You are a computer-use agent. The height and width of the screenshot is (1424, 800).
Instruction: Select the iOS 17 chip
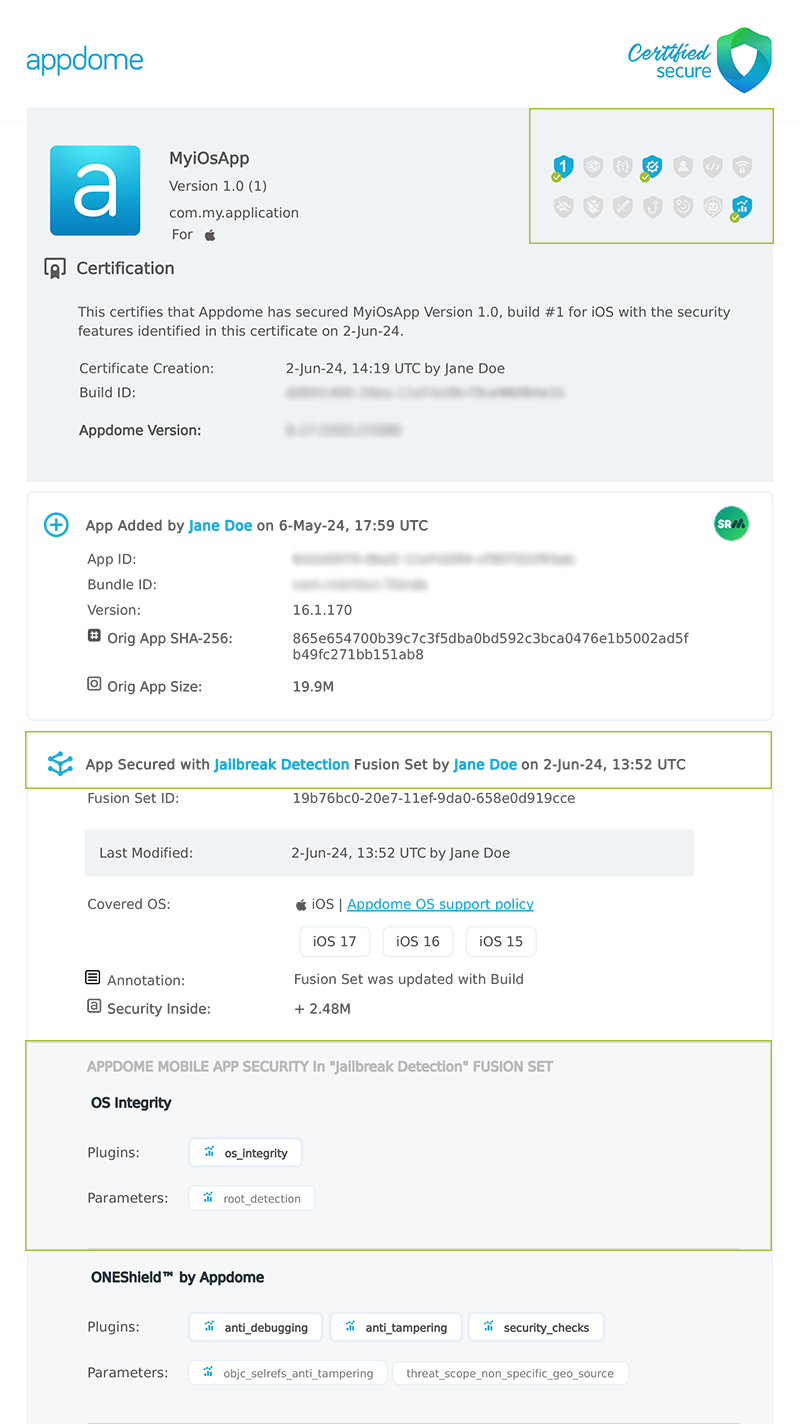pyautogui.click(x=334, y=941)
